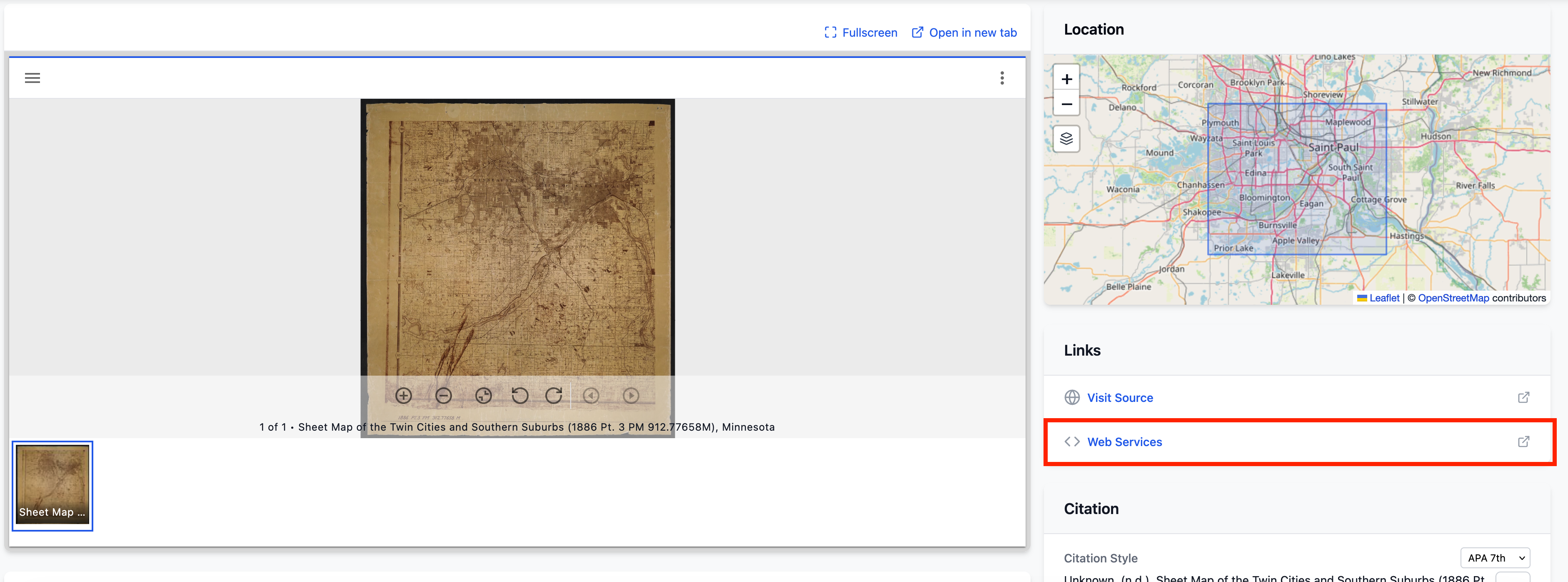This screenshot has width=1568, height=582.
Task: Click the external link icon beside Web Services
Action: (1523, 442)
